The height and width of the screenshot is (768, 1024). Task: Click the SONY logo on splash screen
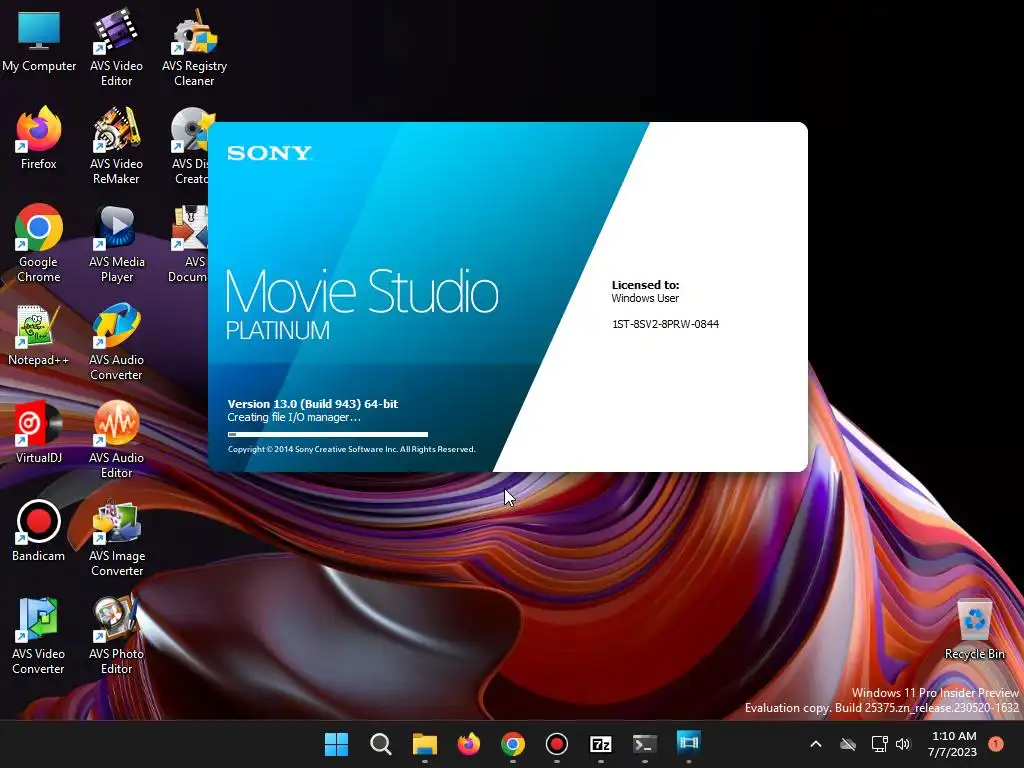pyautogui.click(x=270, y=153)
